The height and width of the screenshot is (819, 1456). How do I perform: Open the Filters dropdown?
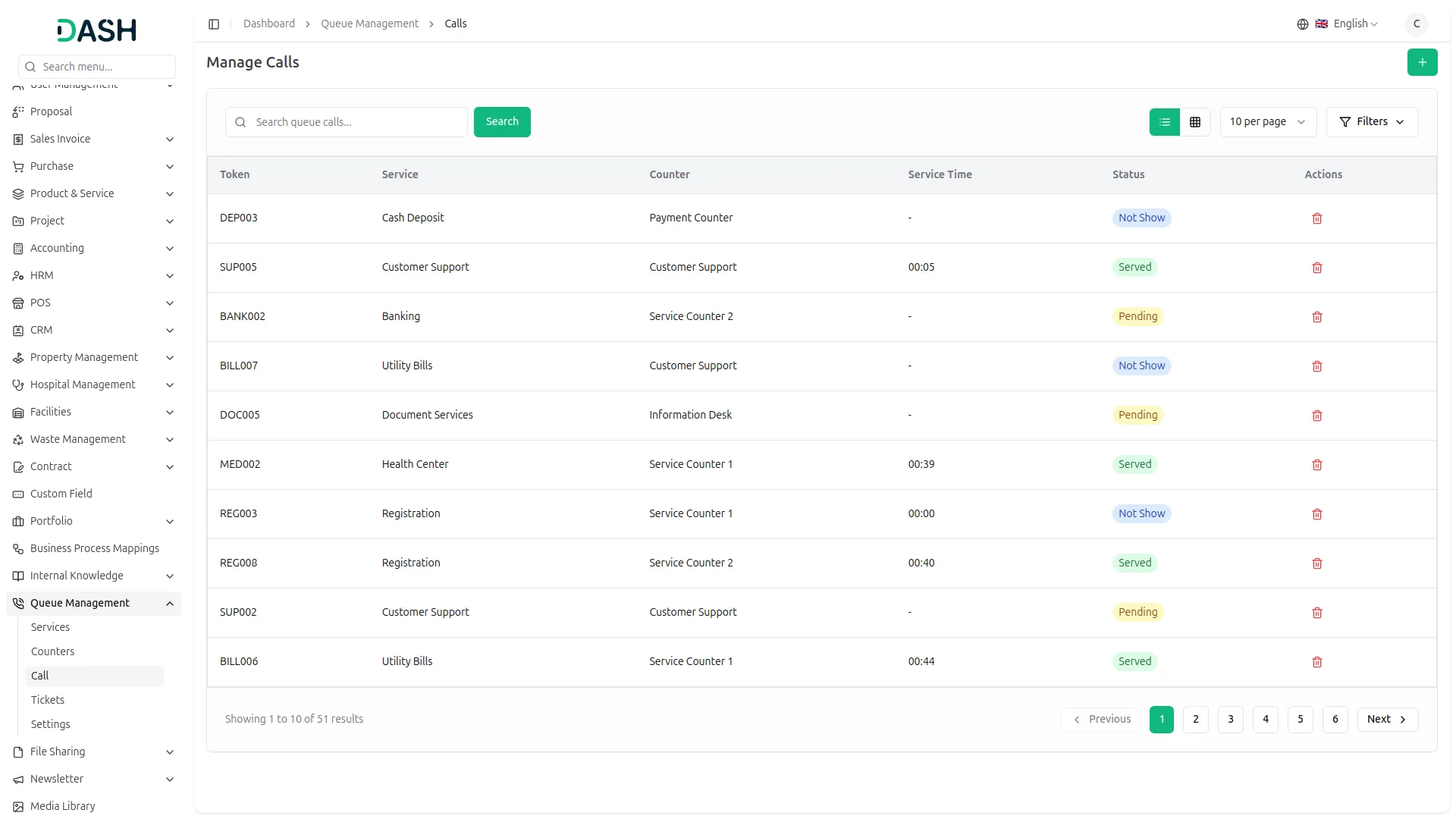[1371, 122]
